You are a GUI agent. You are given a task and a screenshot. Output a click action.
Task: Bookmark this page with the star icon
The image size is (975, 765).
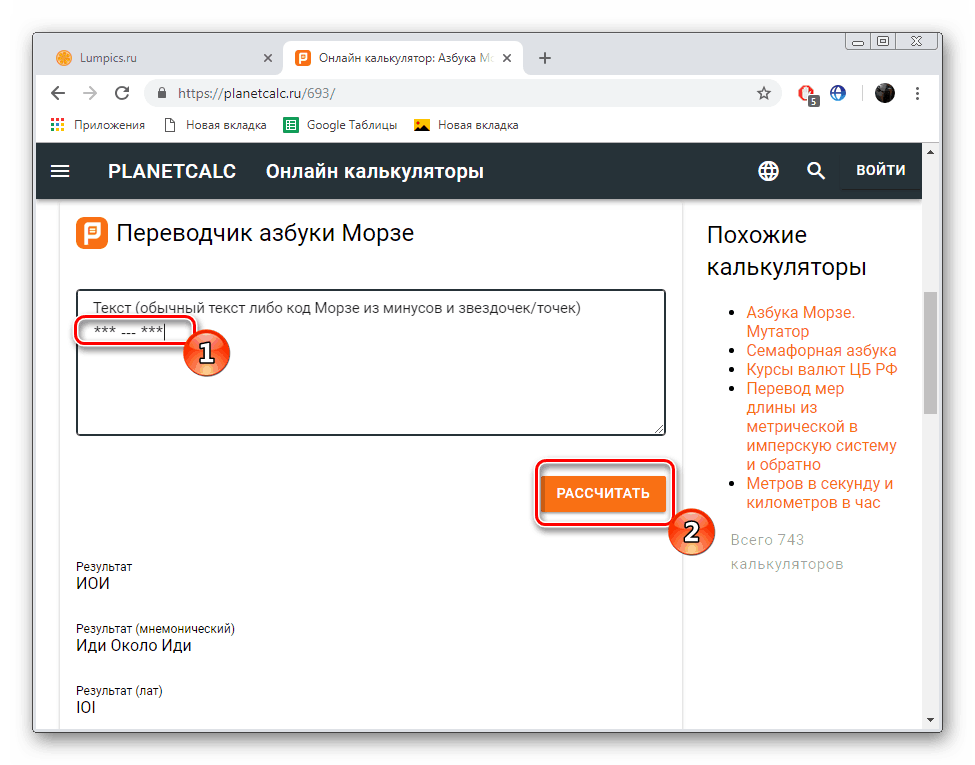click(x=764, y=93)
